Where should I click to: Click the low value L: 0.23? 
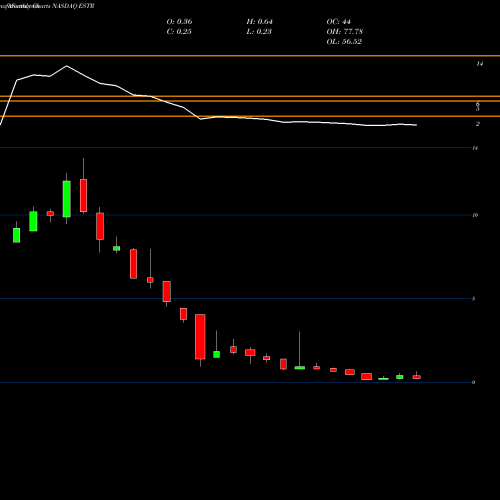point(259,32)
